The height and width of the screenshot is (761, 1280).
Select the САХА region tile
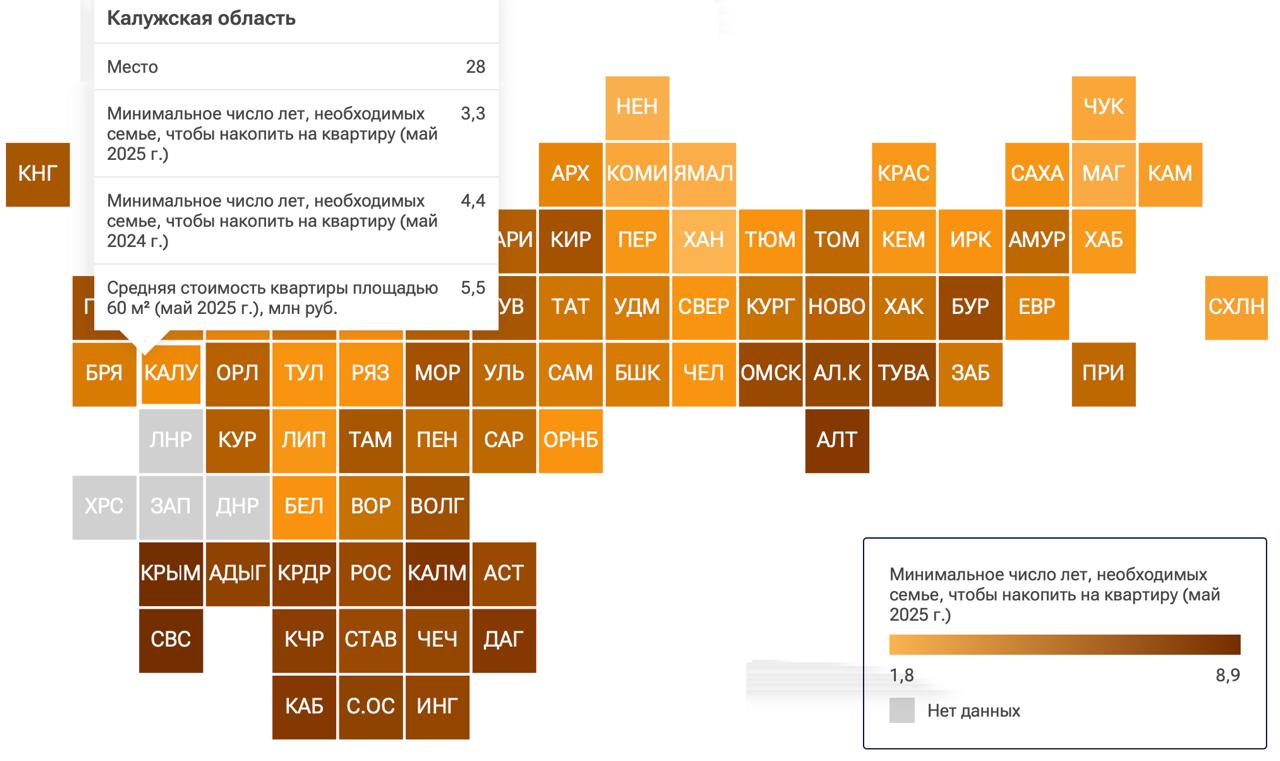click(x=1037, y=174)
